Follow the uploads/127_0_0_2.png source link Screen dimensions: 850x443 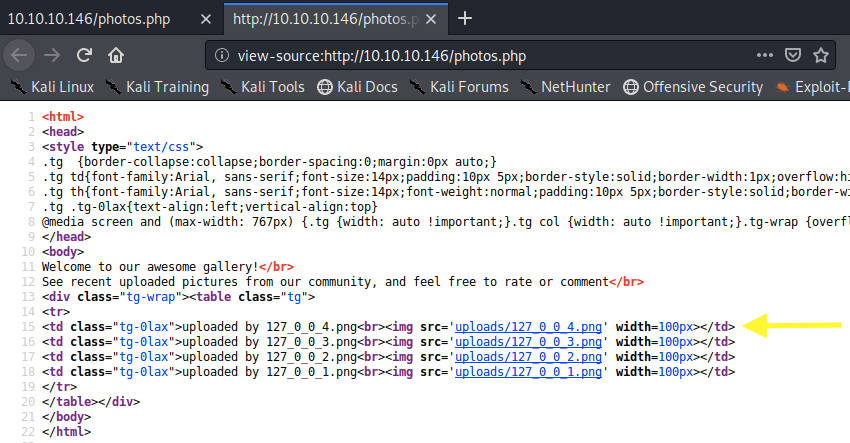click(x=529, y=356)
